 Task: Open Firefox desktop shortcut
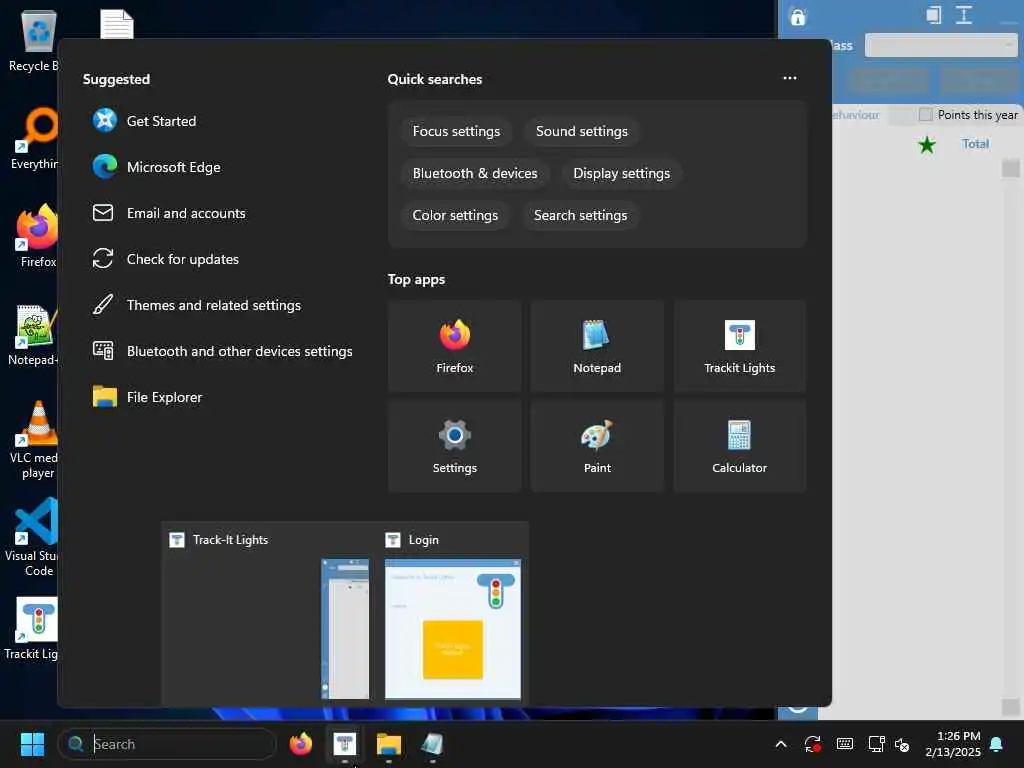pos(37,236)
